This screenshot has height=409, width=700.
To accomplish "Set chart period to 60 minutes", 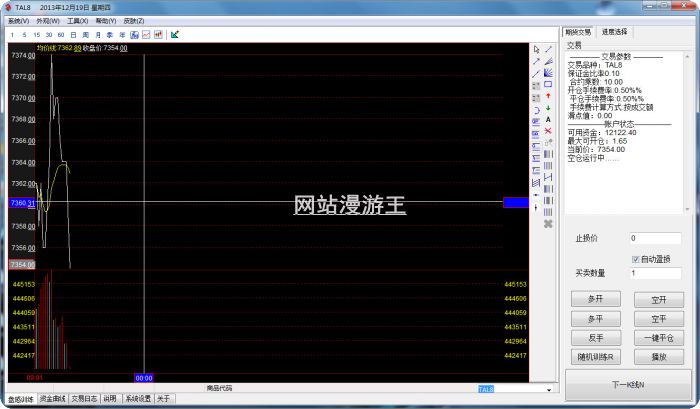I will 61,35.
